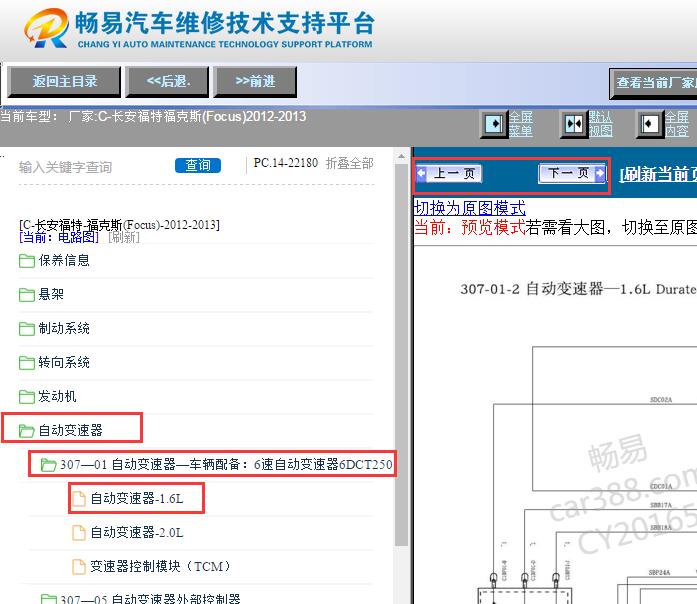Click the 全屏内容 layout icon
The image size is (697, 604).
(650, 124)
